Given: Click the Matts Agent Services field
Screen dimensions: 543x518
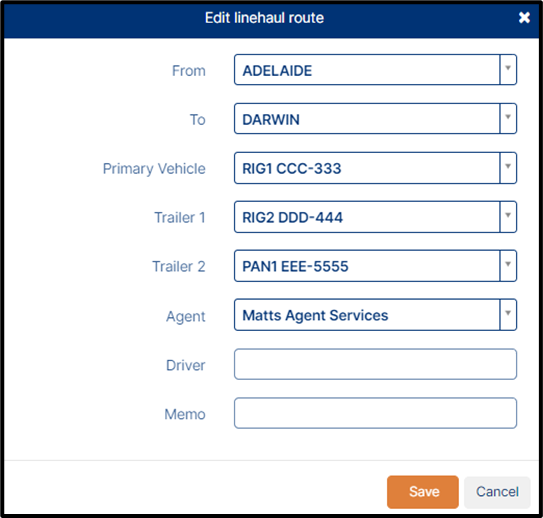Looking at the screenshot, I should (x=367, y=314).
